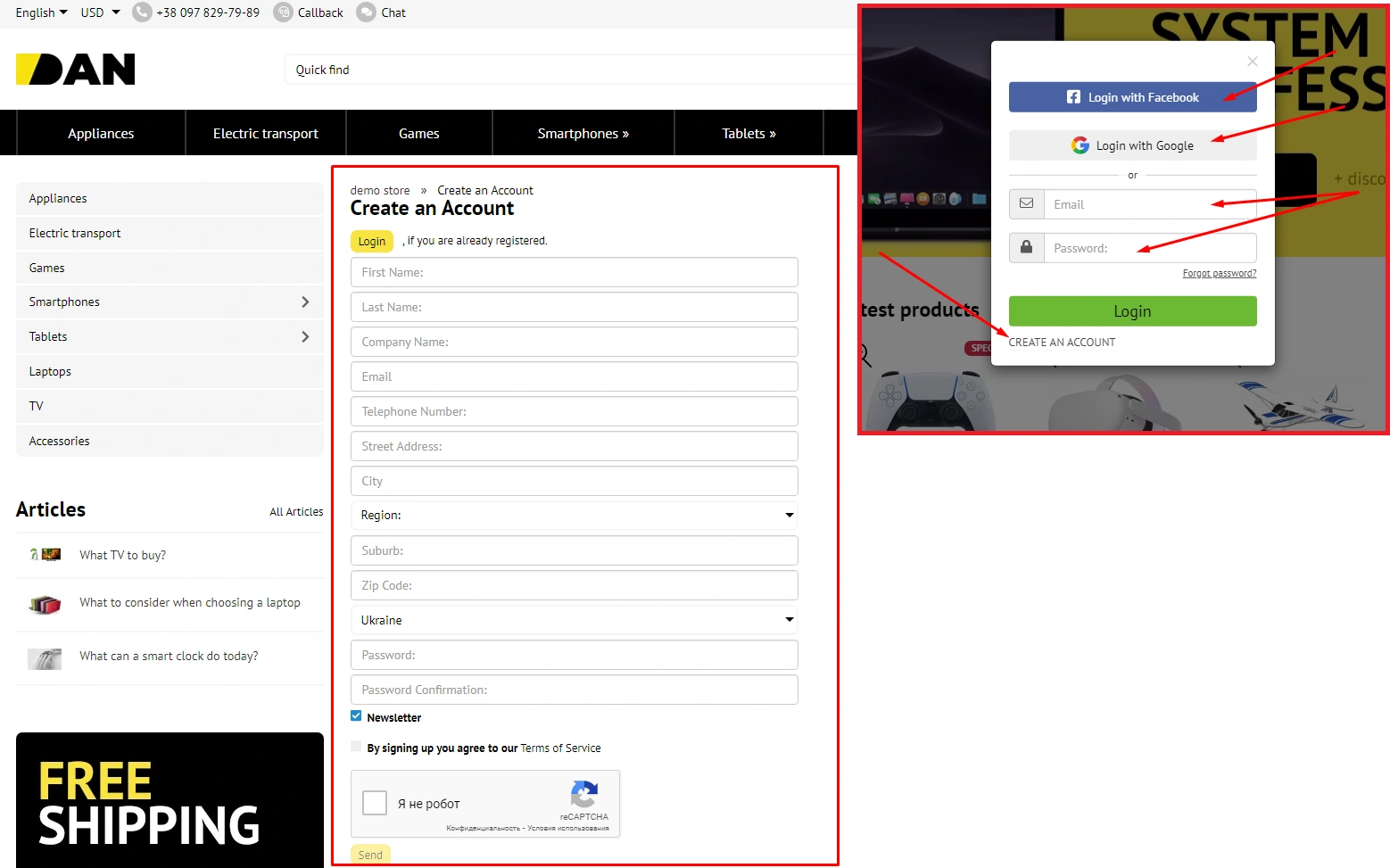Open the Electric transport top menu
The width and height of the screenshot is (1398, 868).
tap(266, 133)
